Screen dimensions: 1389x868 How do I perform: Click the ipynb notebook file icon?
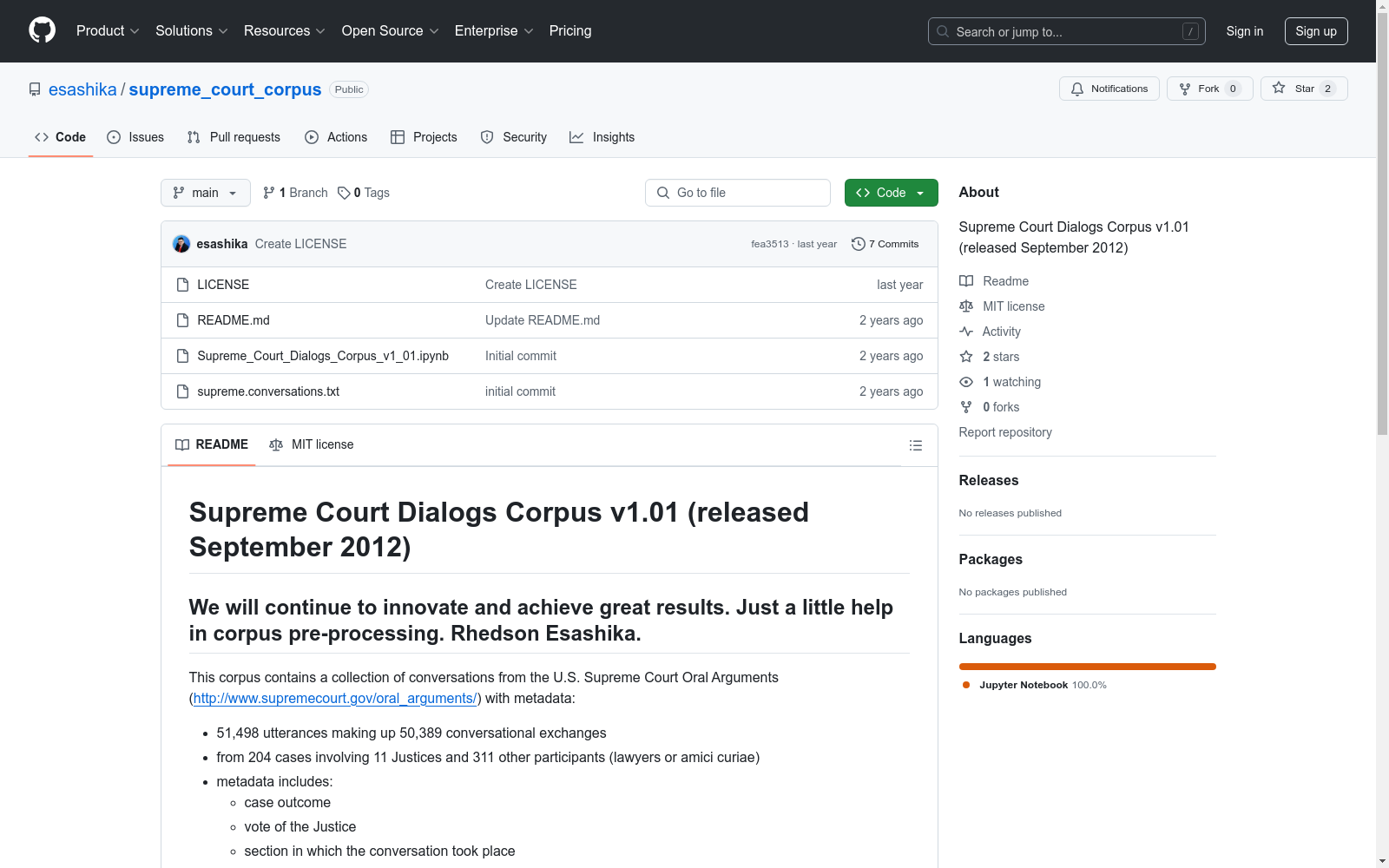(182, 356)
